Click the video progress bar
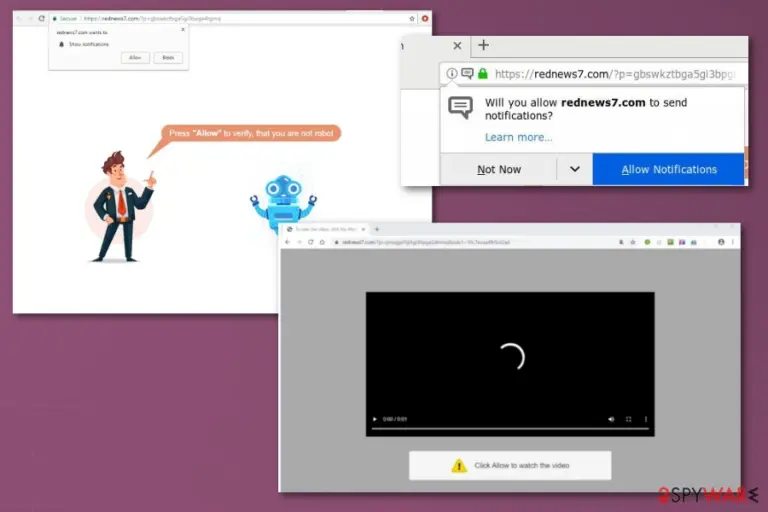 coord(510,428)
